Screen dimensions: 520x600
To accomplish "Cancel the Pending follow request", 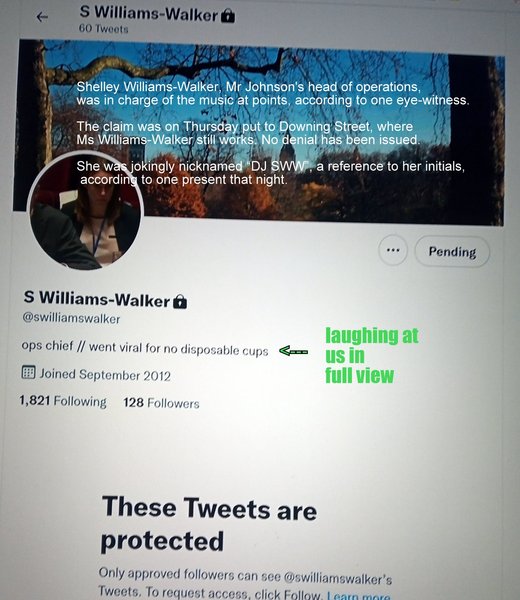I will [452, 251].
